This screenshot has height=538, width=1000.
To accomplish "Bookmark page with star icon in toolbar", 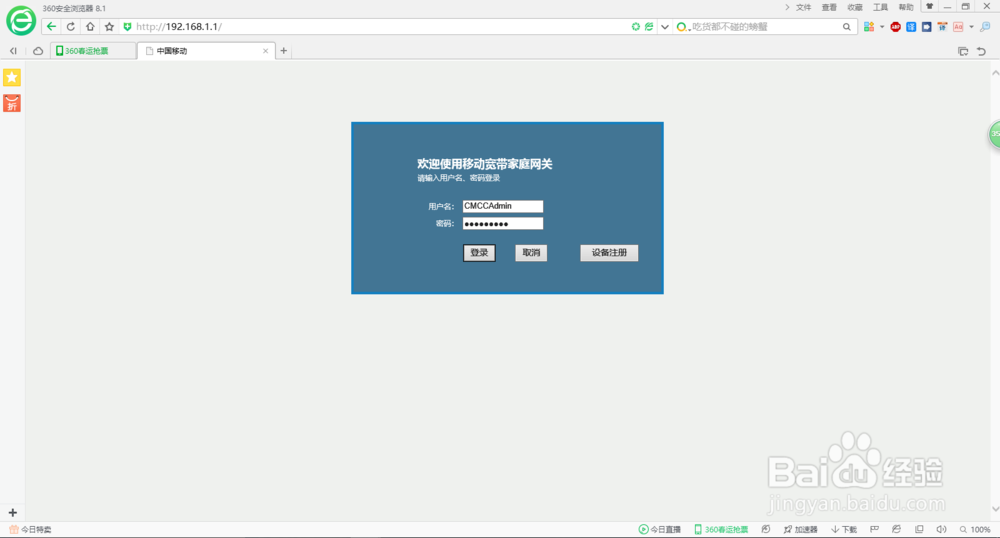I will pos(109,27).
